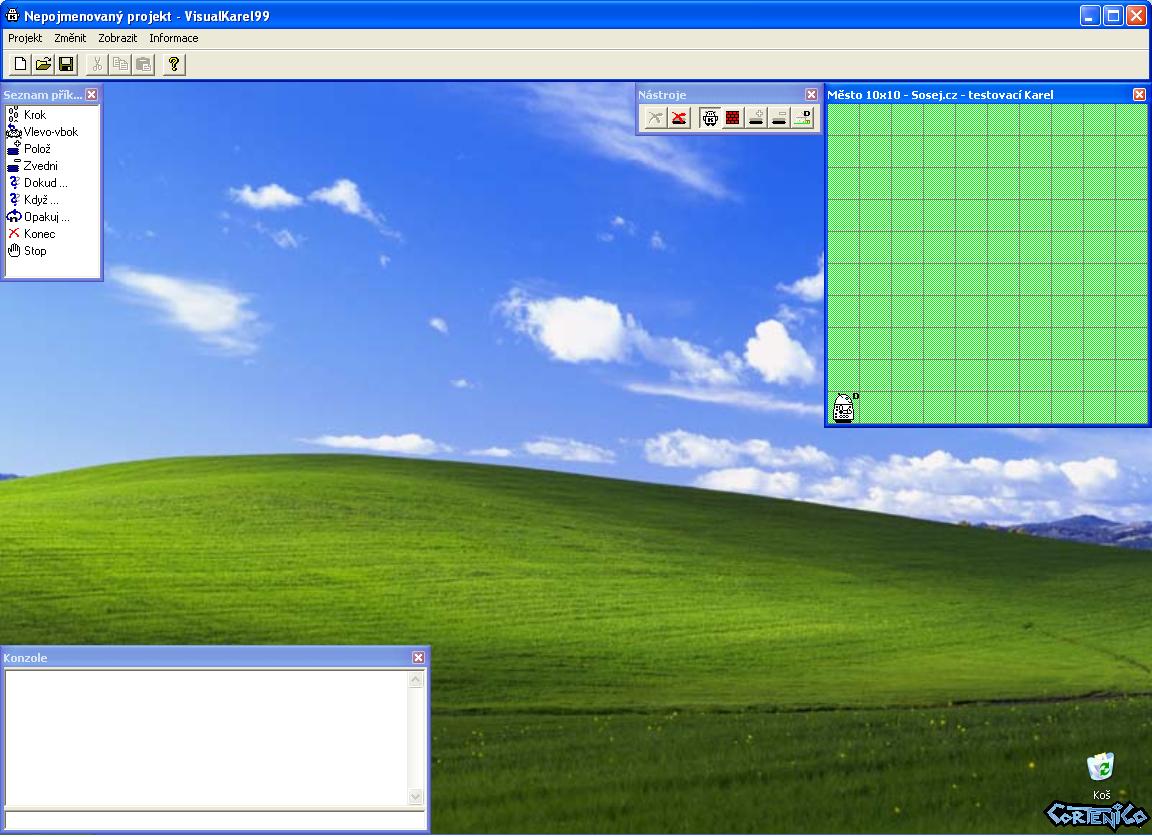Click the Konzole scrollbar up arrow
Image resolution: width=1152 pixels, height=837 pixels.
[415, 680]
